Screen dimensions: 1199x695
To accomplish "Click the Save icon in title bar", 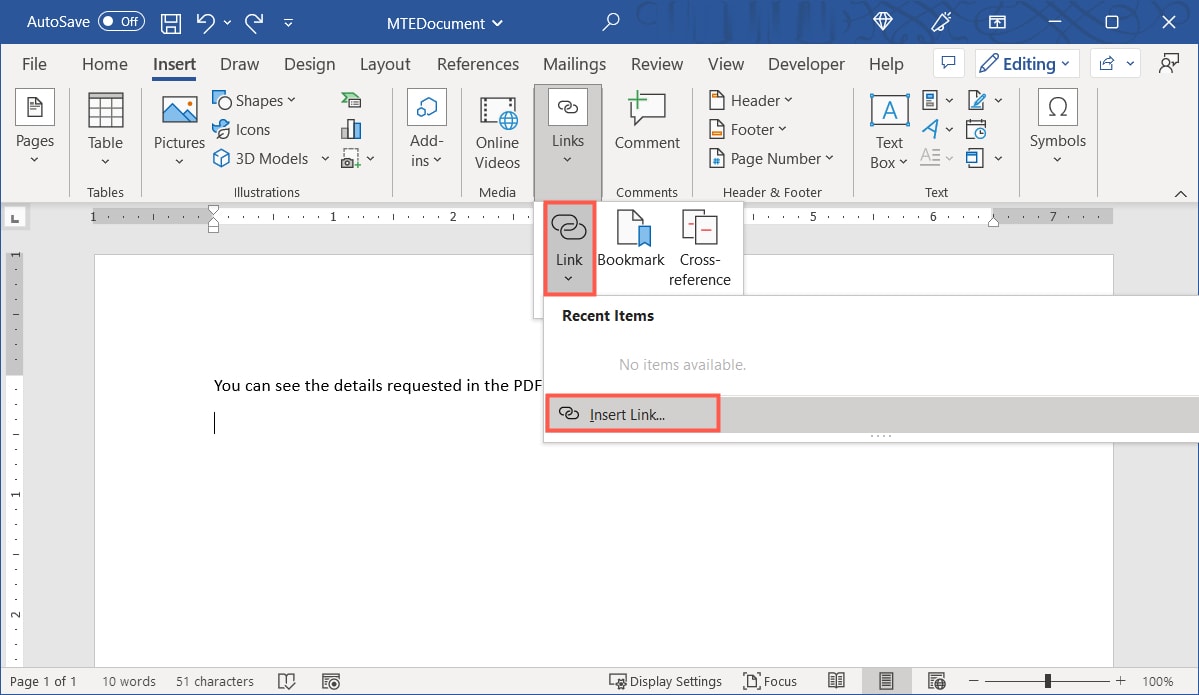I will 171,23.
